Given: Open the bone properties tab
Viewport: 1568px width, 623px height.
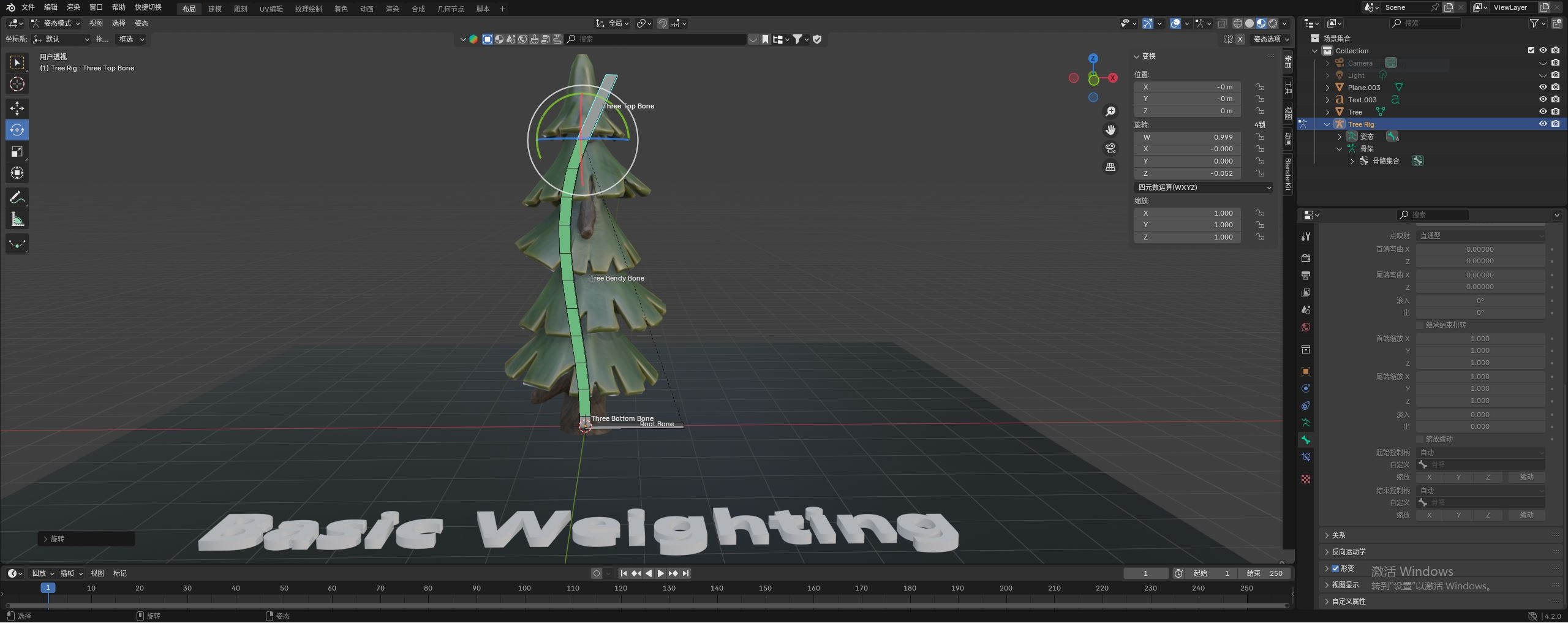Looking at the screenshot, I should pos(1306,440).
